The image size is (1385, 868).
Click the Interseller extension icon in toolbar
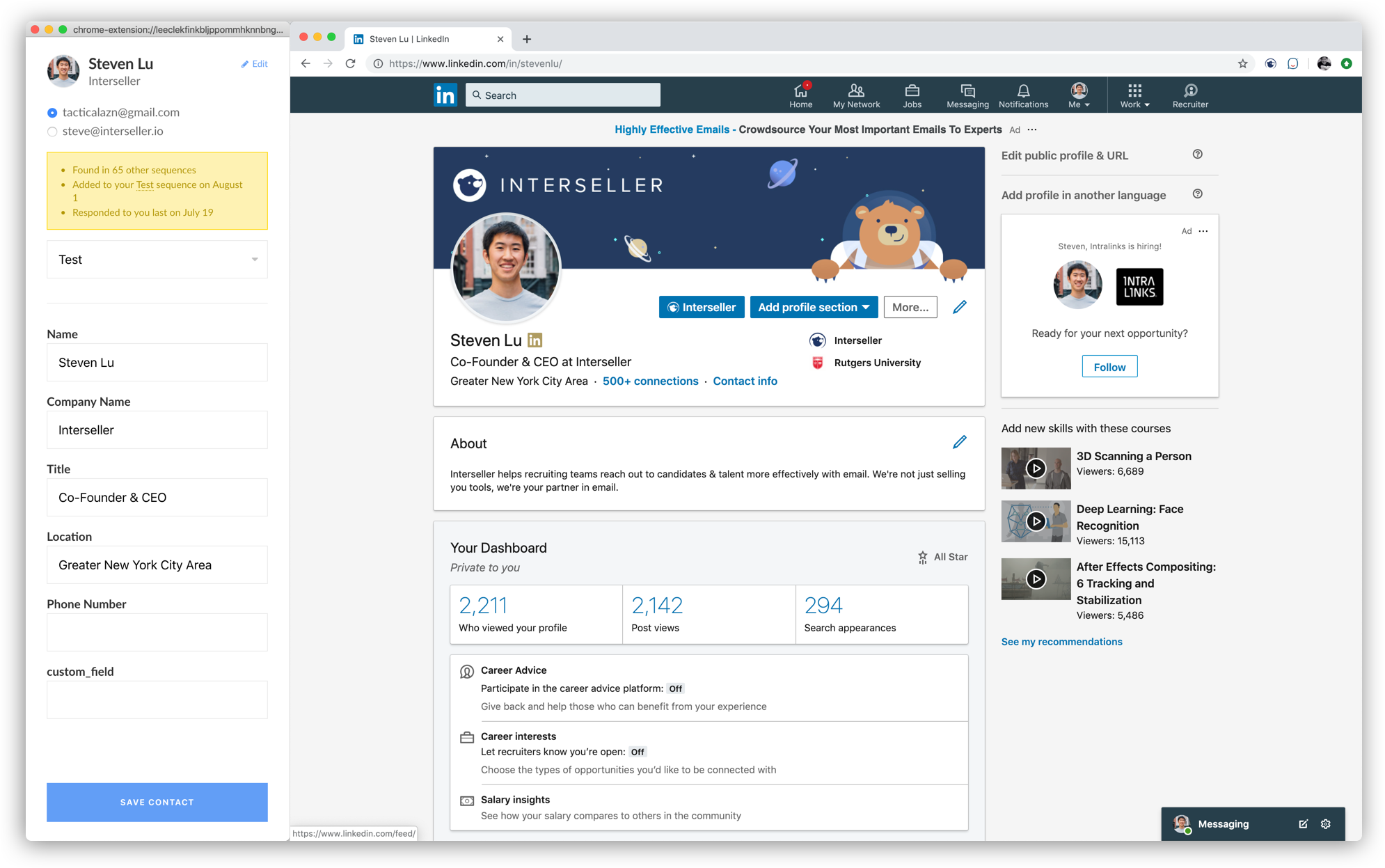1270,63
